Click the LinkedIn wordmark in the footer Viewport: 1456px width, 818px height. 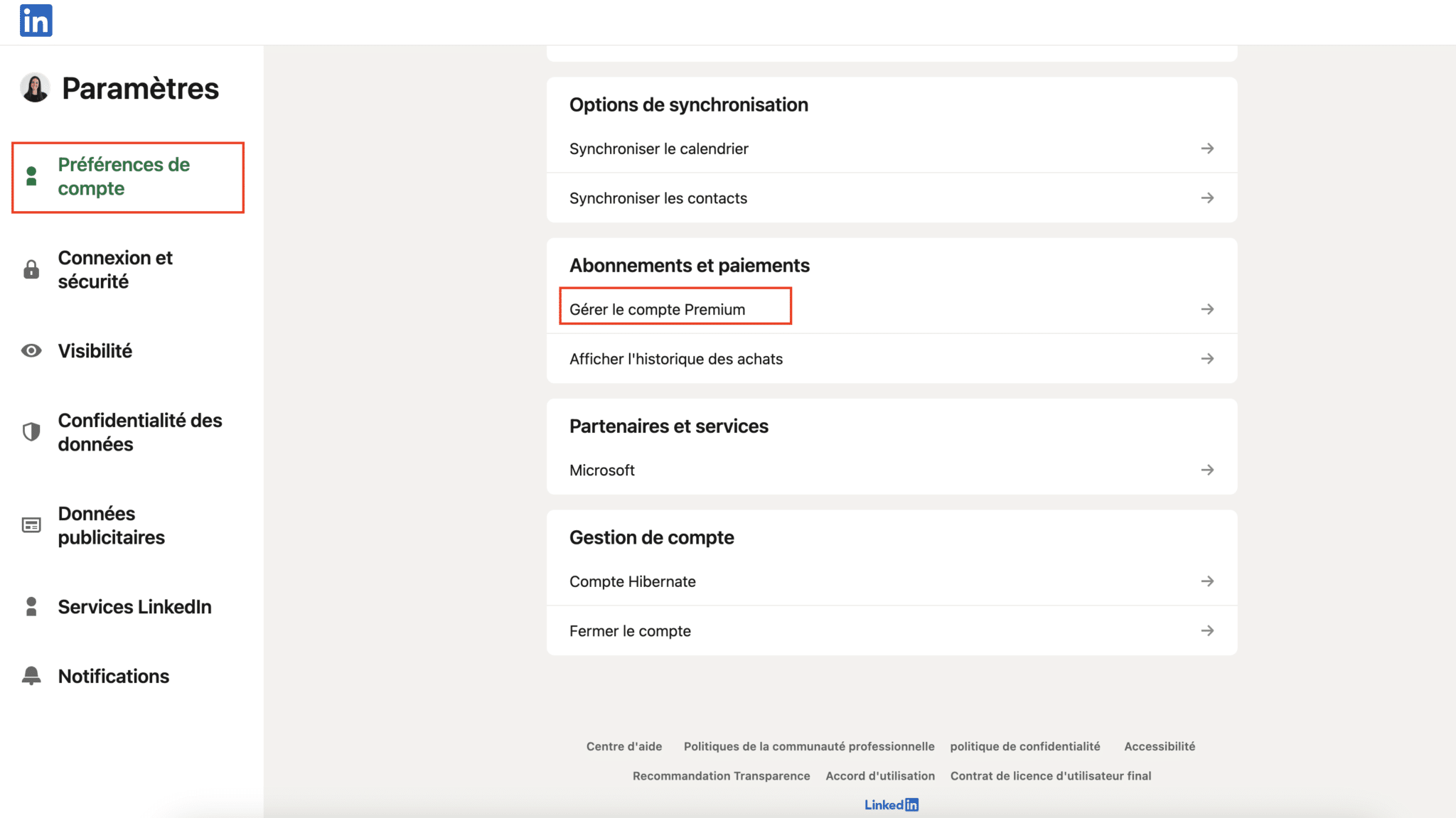click(891, 804)
